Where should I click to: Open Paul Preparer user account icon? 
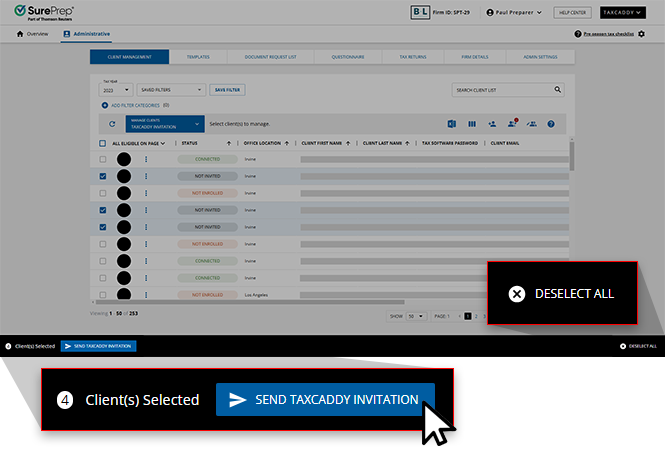click(x=490, y=13)
